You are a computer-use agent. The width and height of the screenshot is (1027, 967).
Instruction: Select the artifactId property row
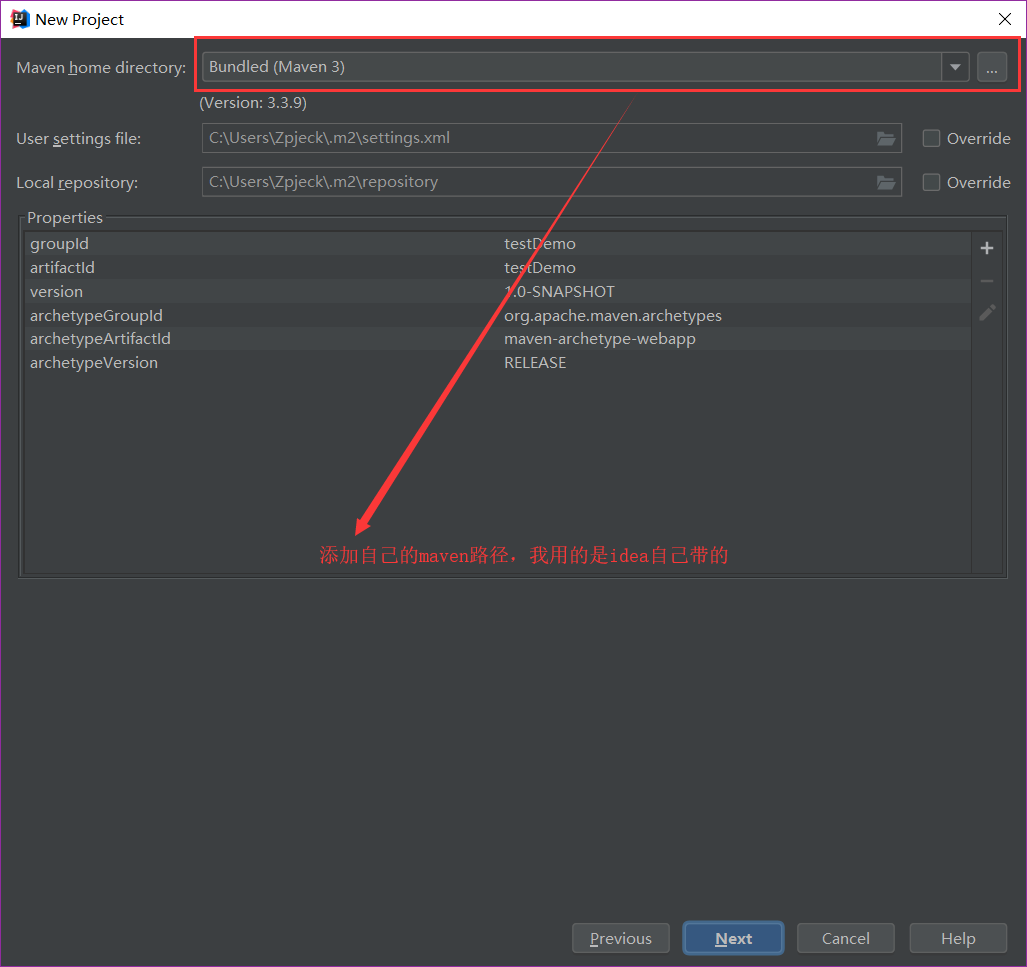tap(498, 267)
